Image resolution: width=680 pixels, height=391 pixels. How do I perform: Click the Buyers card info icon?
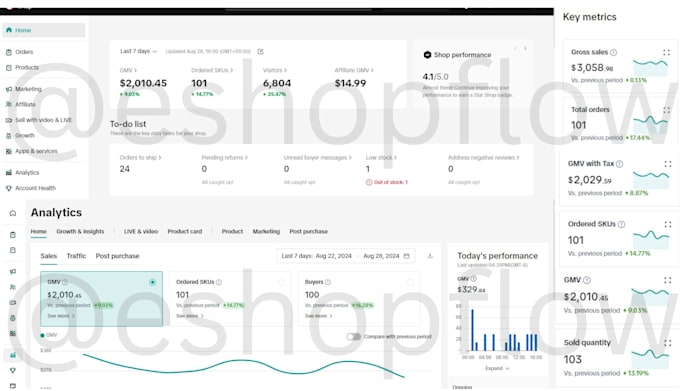328,282
